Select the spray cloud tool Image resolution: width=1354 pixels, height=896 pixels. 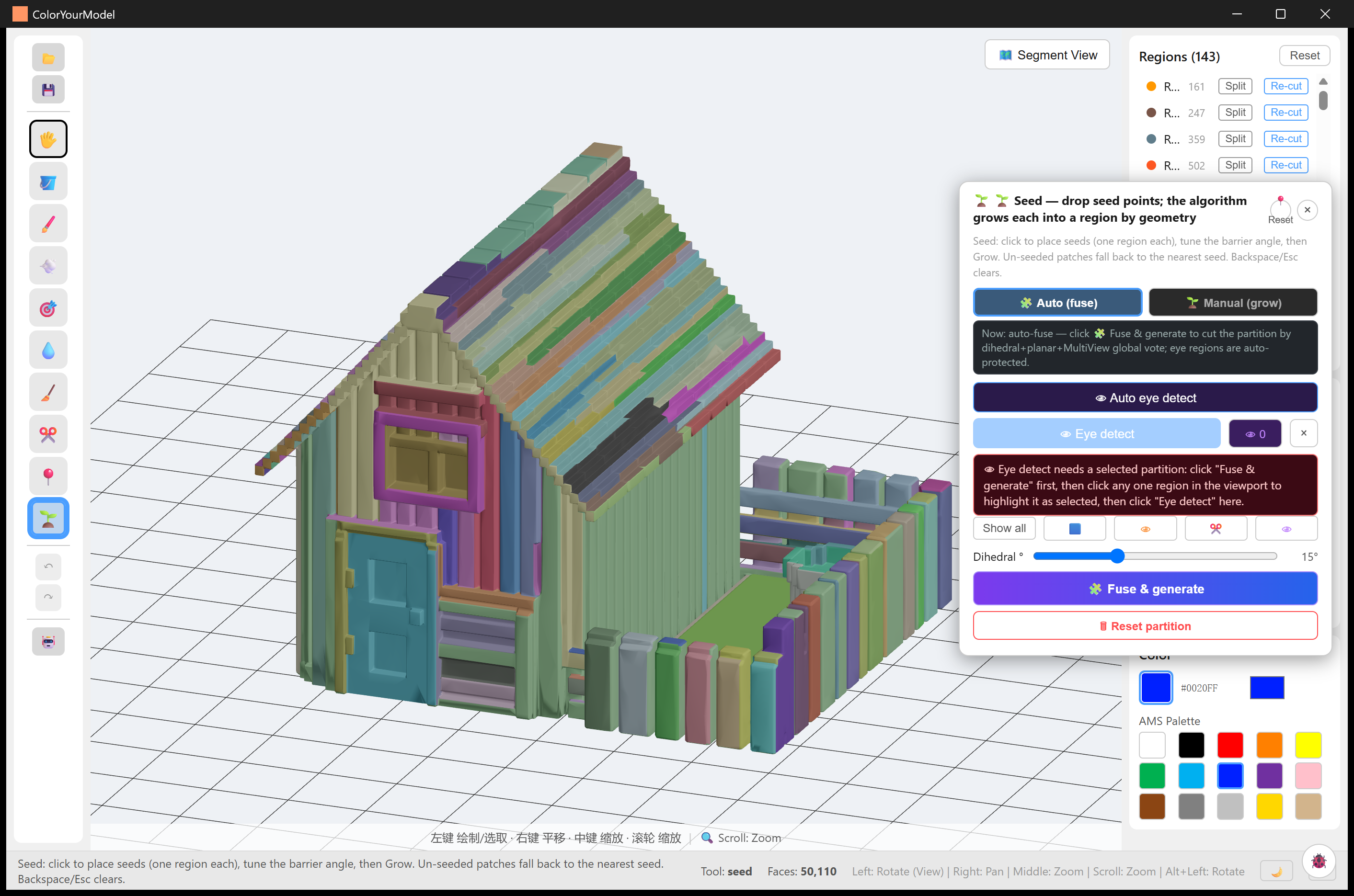[x=48, y=266]
